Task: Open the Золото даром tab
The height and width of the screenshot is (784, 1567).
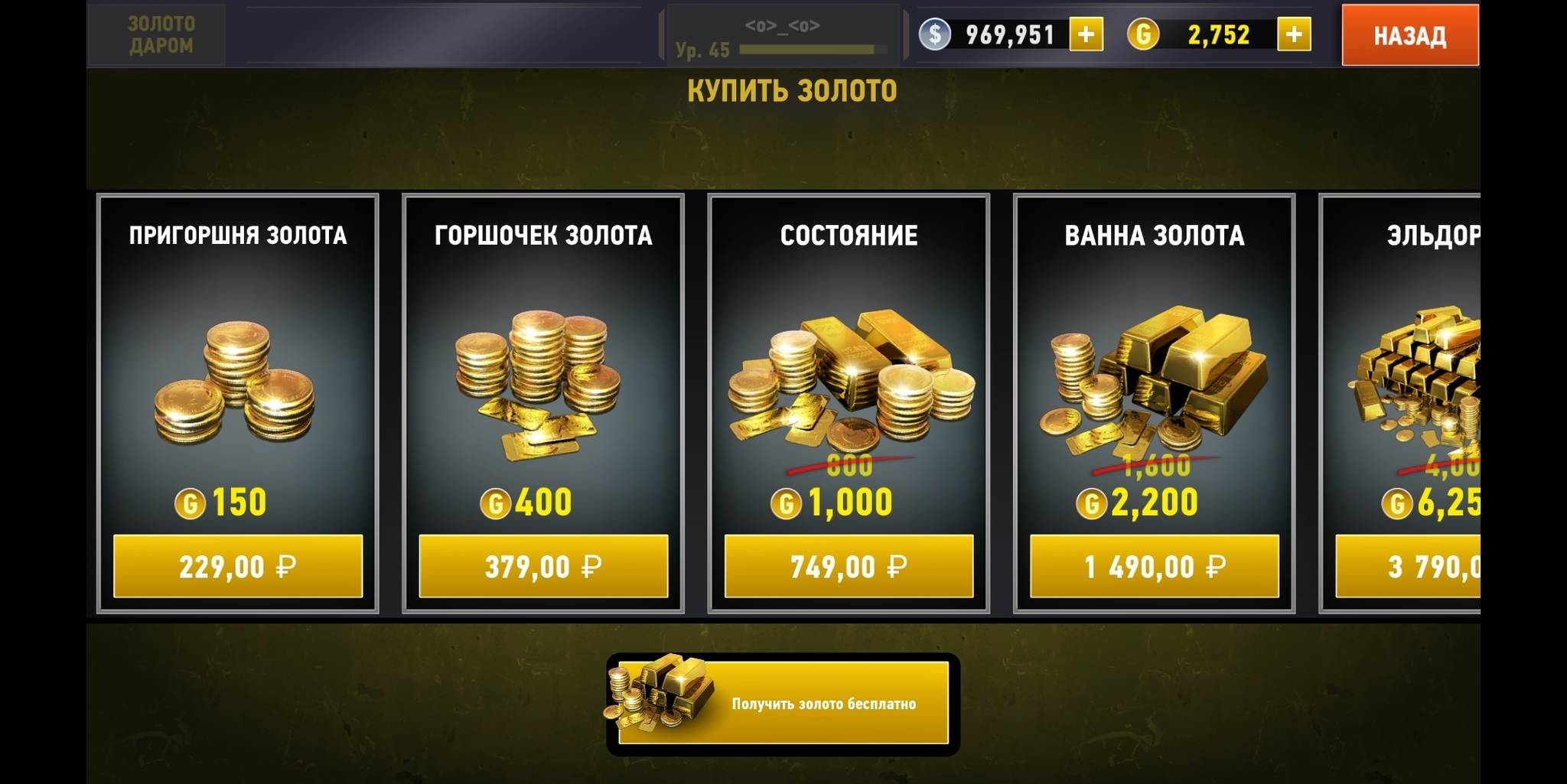Action: (161, 34)
